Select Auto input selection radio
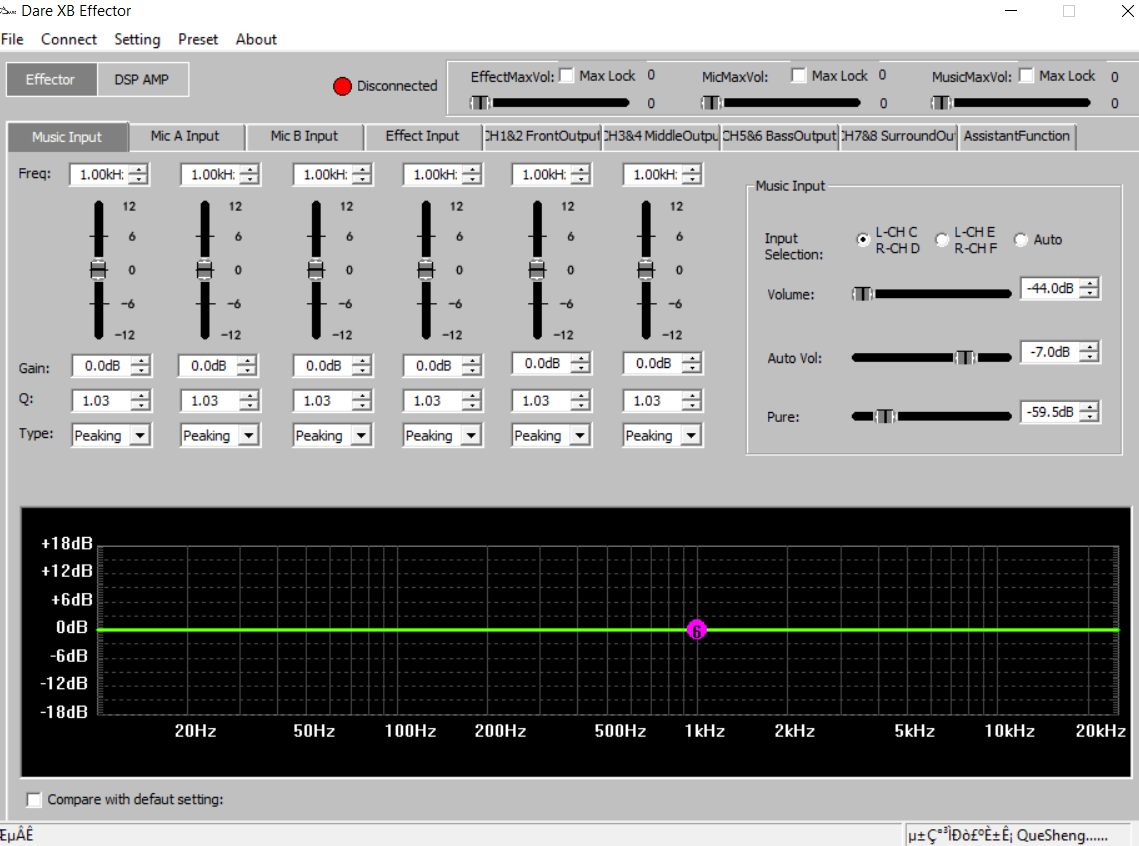The image size is (1139, 846). tap(1021, 240)
